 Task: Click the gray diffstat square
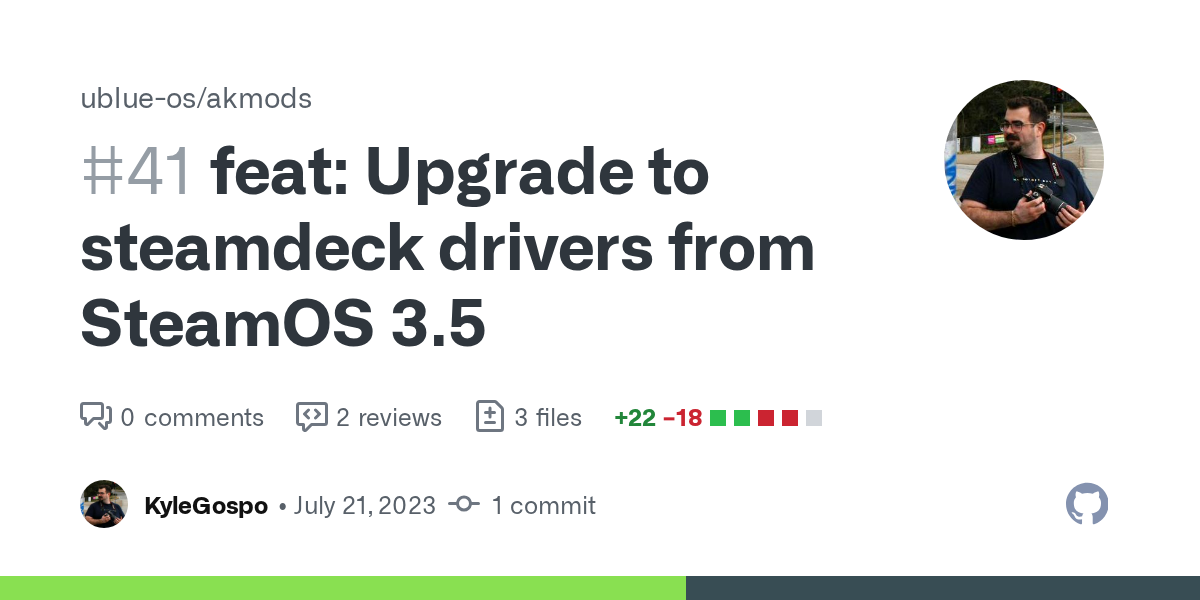[x=814, y=418]
